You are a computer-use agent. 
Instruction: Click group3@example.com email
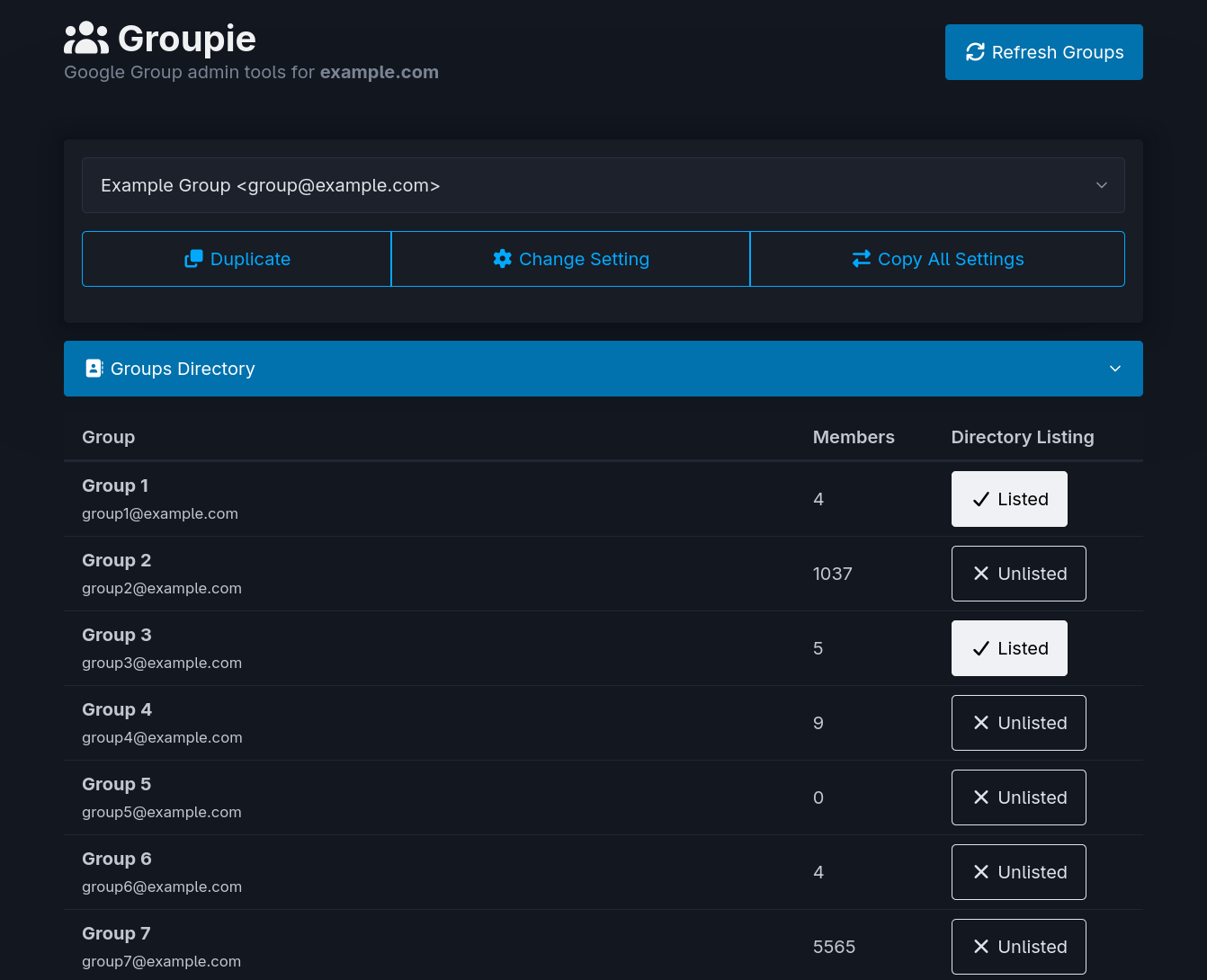pos(162,663)
